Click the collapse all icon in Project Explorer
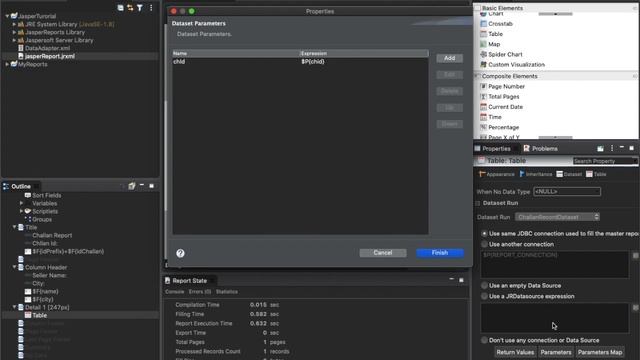640x360 pixels. point(120,8)
